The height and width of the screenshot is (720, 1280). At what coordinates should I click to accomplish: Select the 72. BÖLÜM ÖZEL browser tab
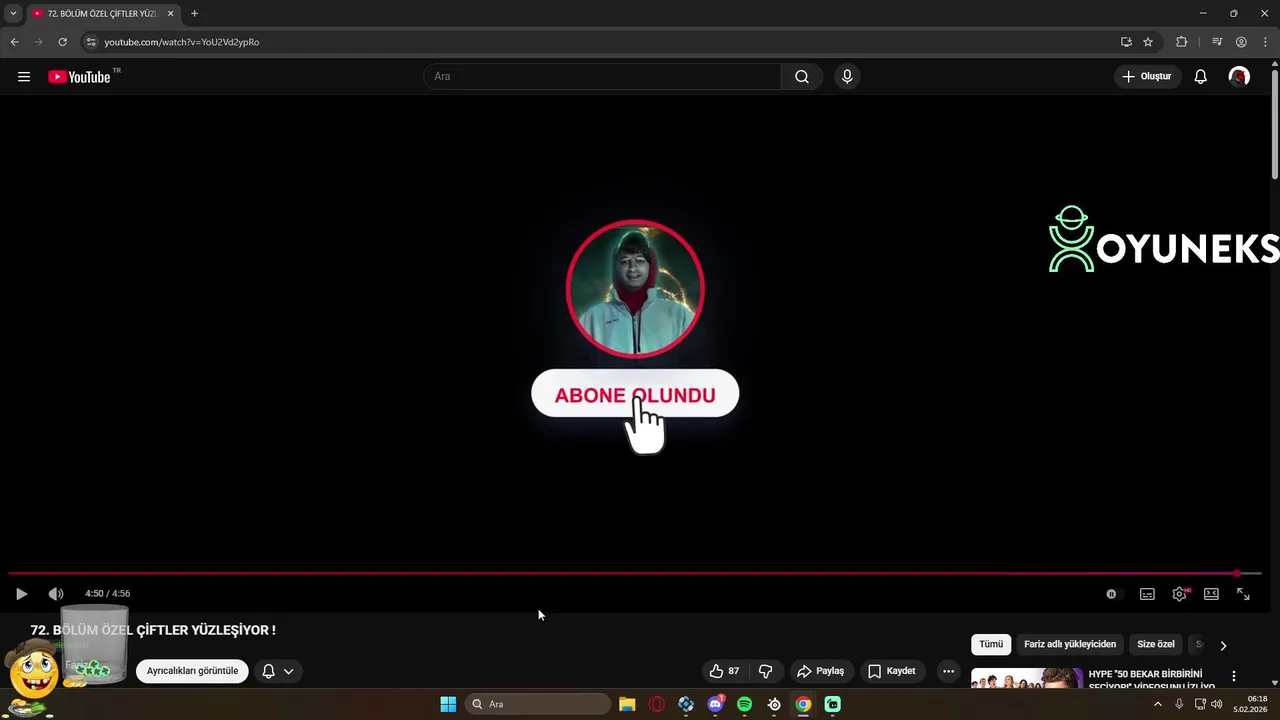pyautogui.click(x=104, y=14)
